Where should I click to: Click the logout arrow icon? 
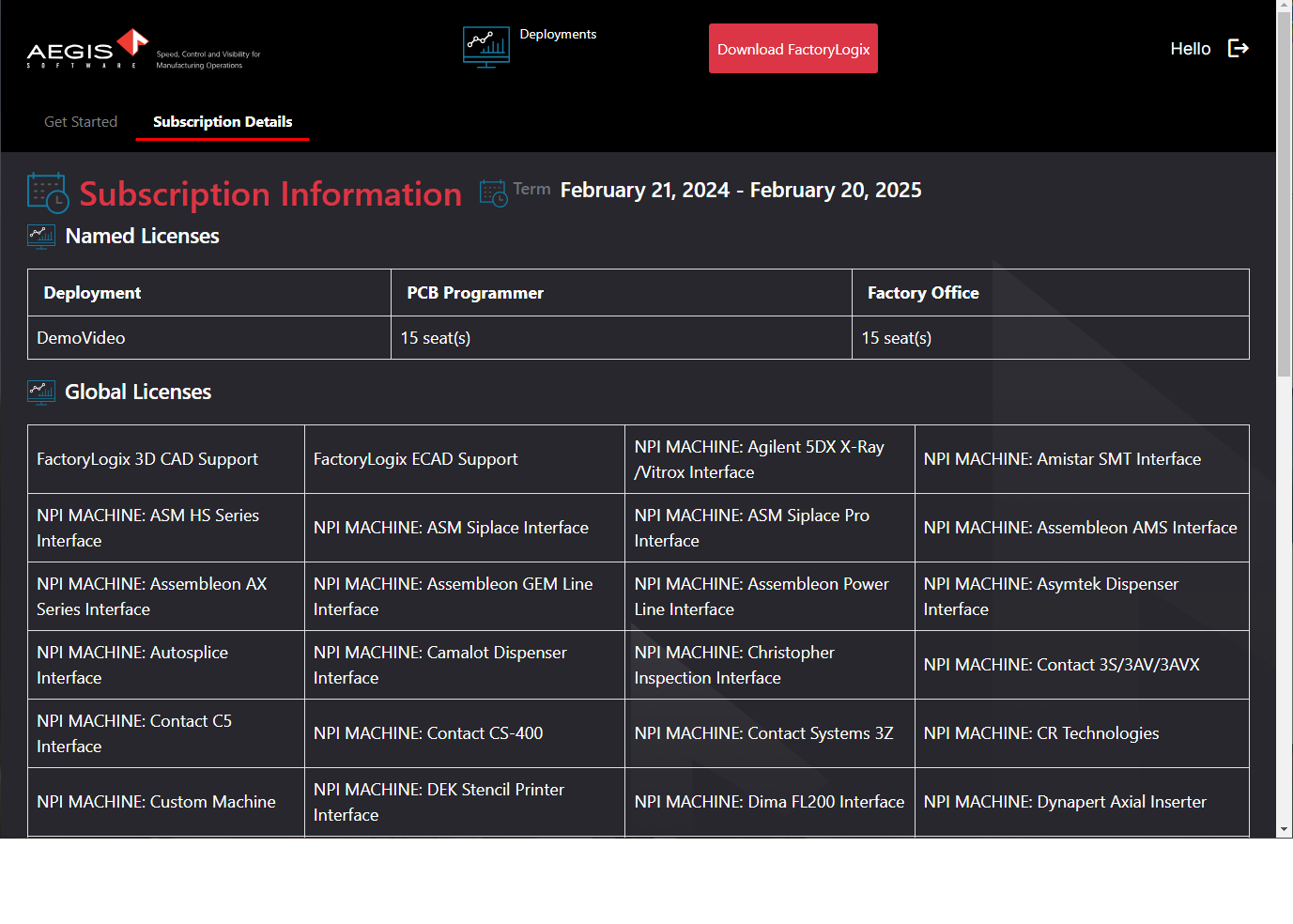pos(1239,48)
